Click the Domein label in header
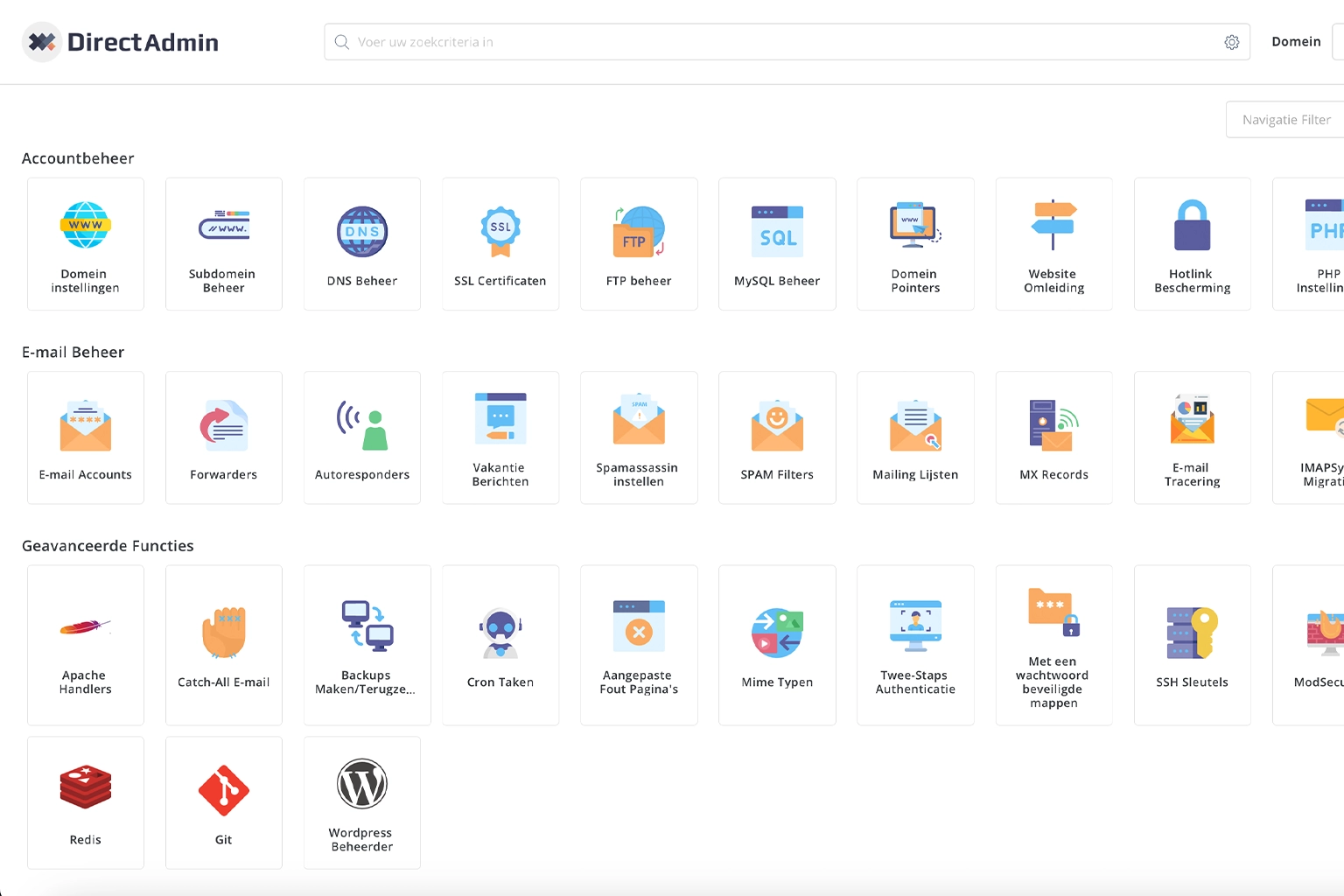Viewport: 1344px width, 896px height. (1296, 42)
